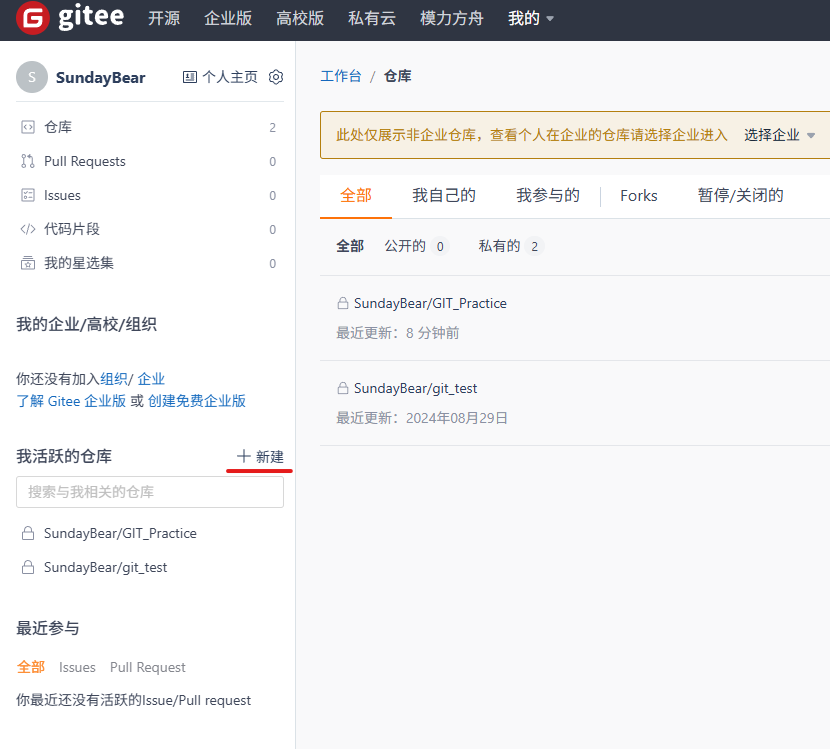This screenshot has width=830, height=749.
Task: Click lock icon beside sidebar SundayBear/git_test
Action: tap(28, 567)
